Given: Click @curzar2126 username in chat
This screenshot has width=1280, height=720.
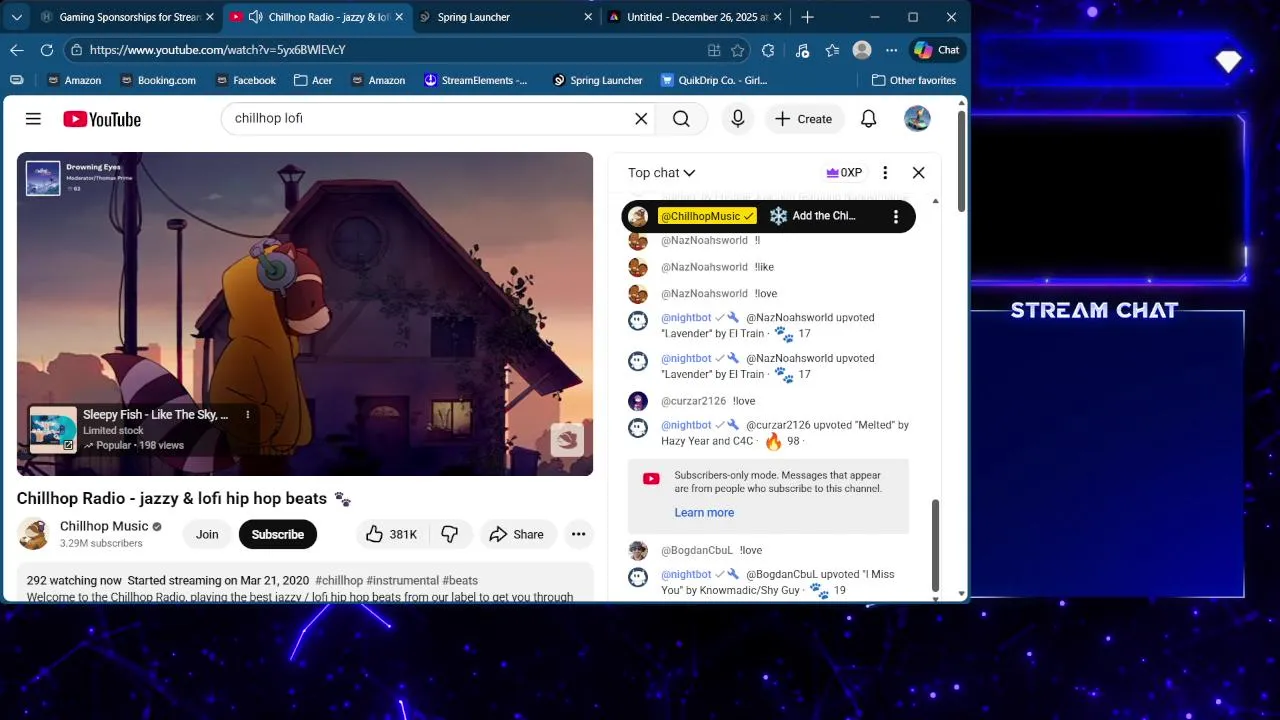Looking at the screenshot, I should [693, 401].
